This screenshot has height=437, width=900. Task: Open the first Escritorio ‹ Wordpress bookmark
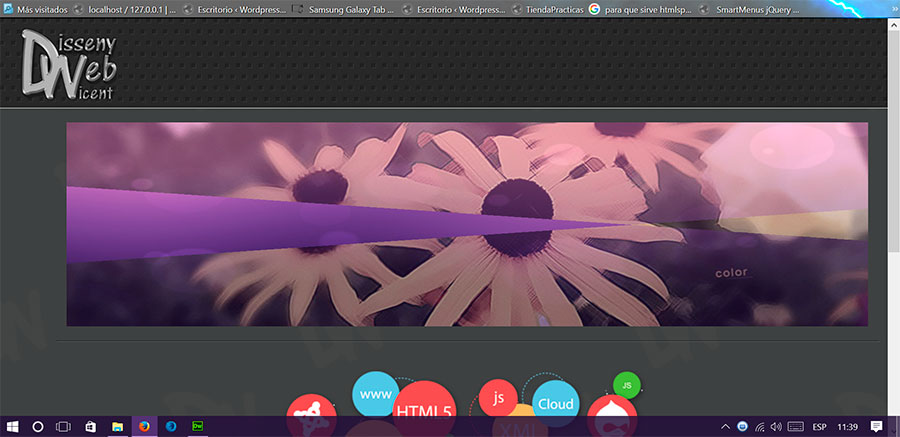234,9
